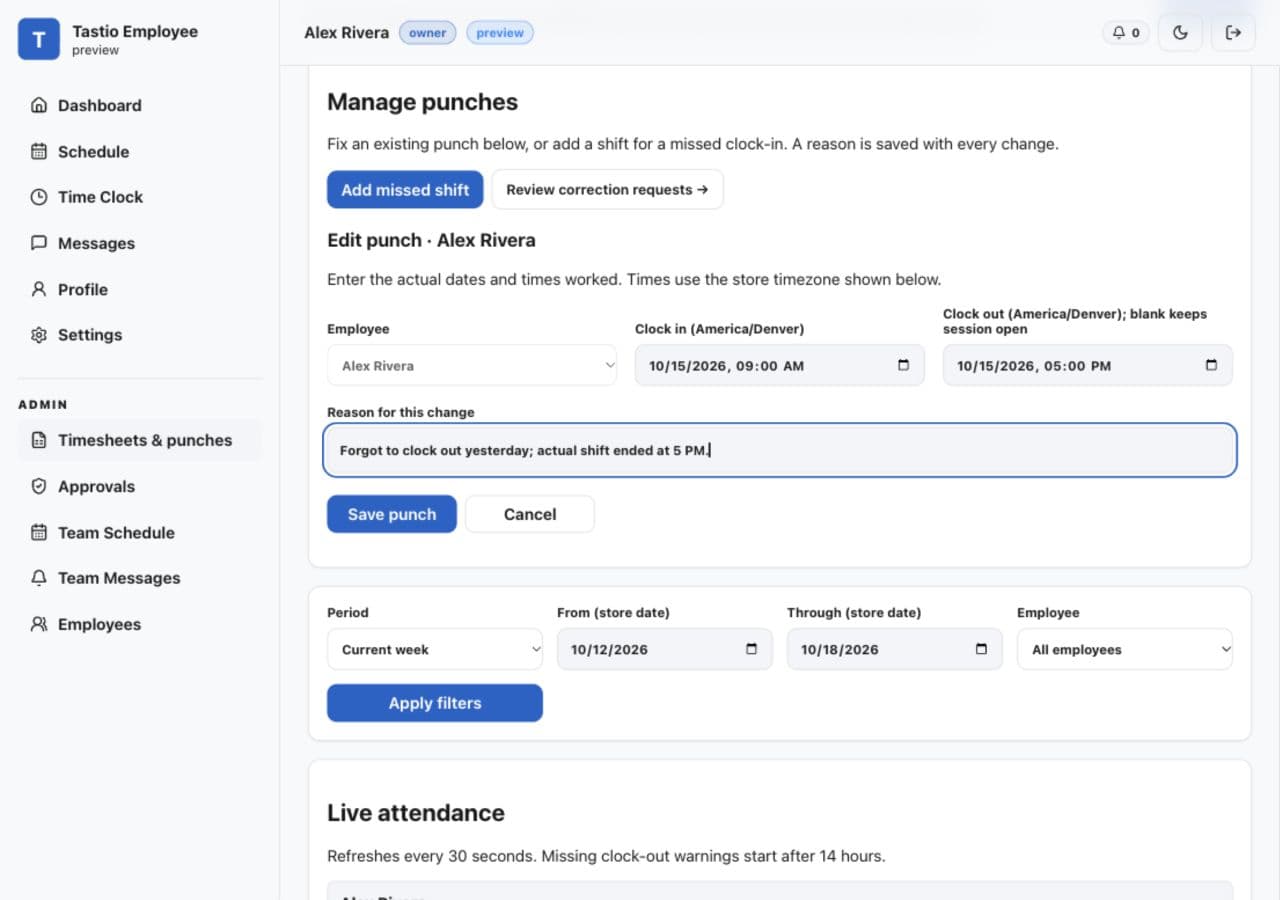Open the Schedule sidebar item
The image size is (1280, 900).
[140, 151]
